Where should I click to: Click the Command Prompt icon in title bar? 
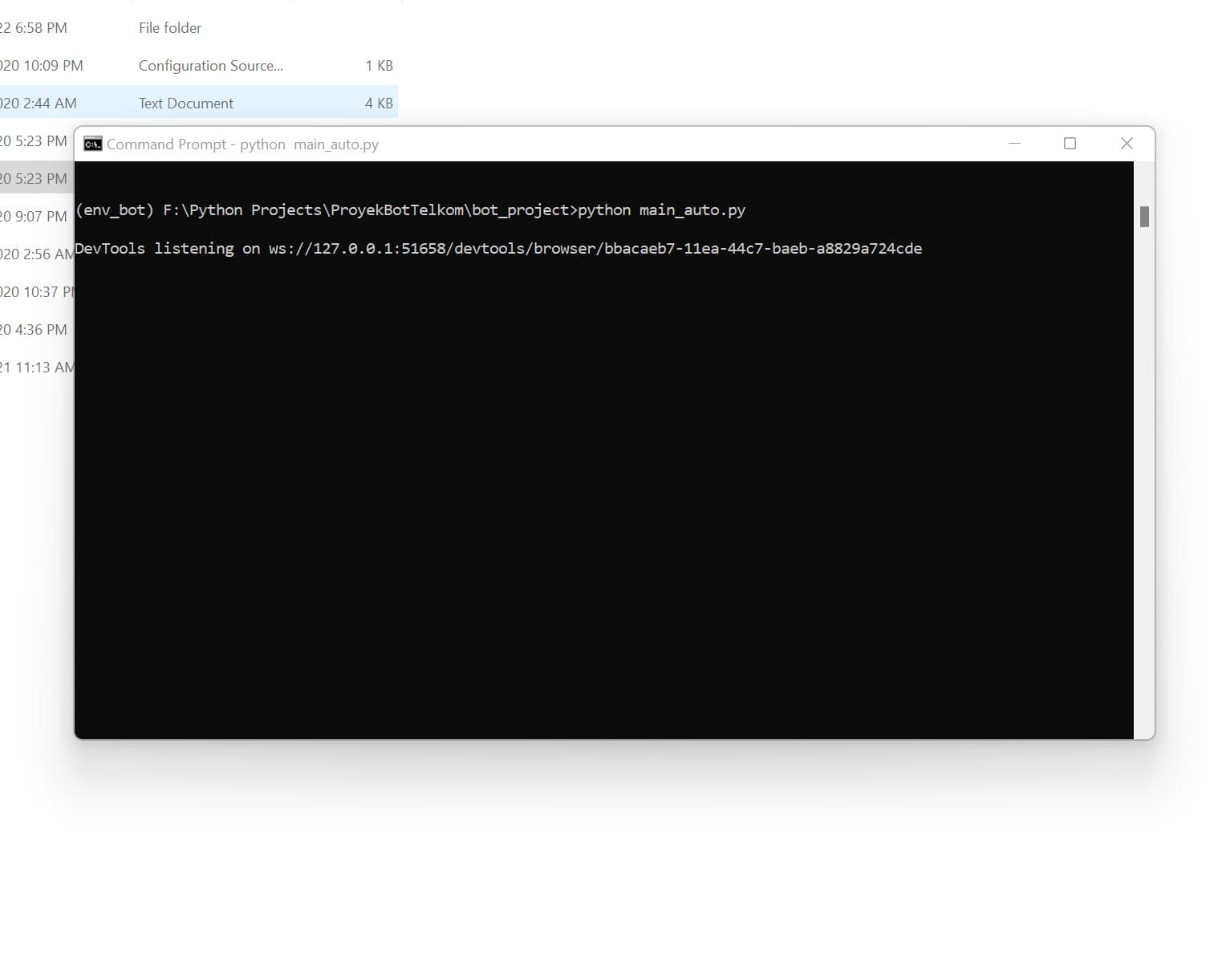pyautogui.click(x=93, y=144)
